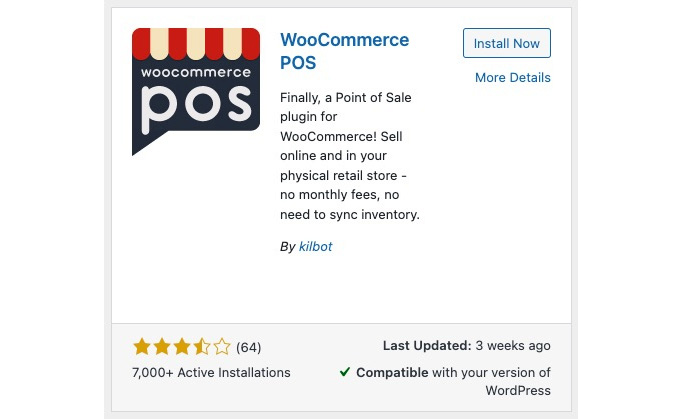Visit the kilbot author link

point(315,247)
